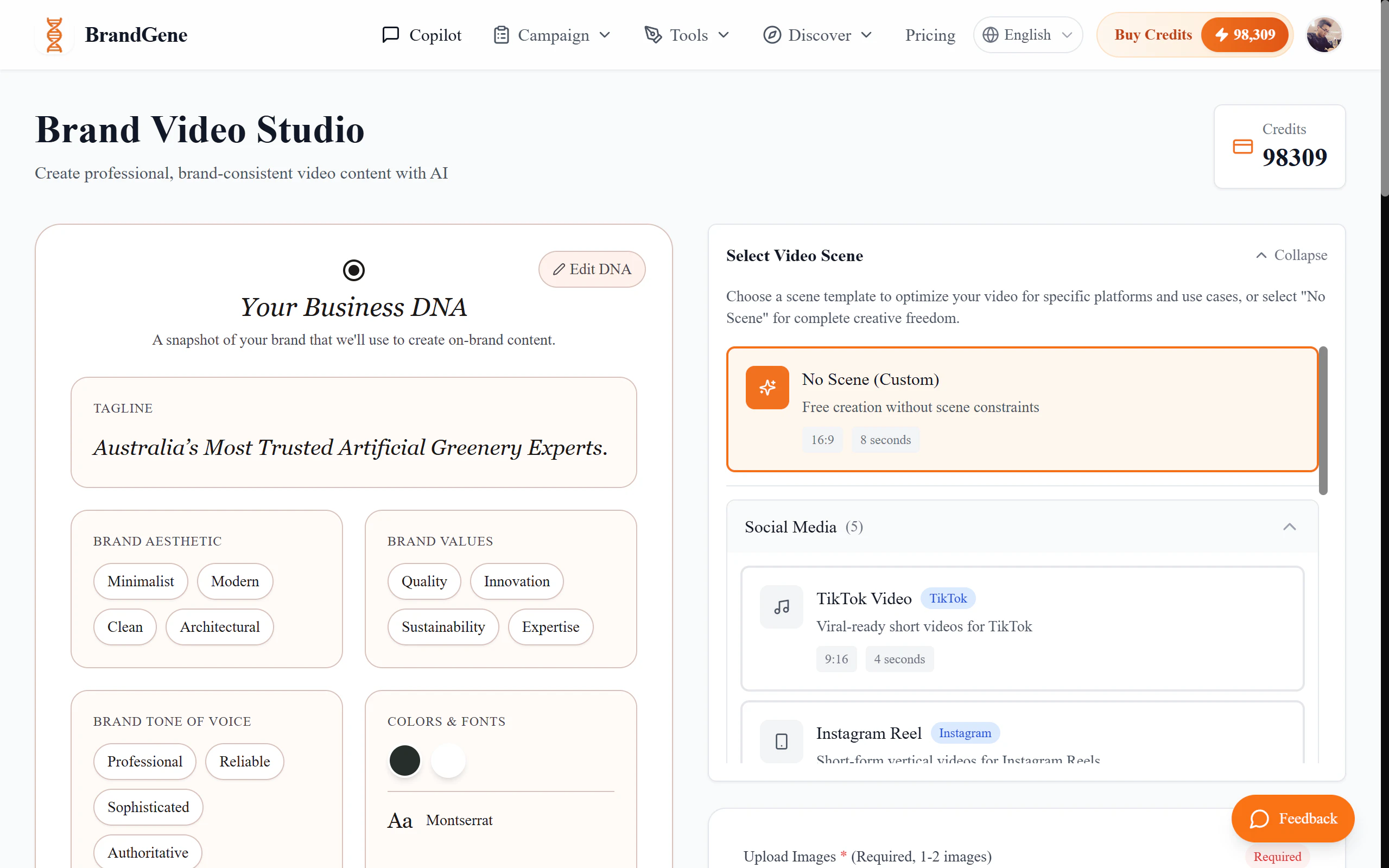Switch to the Pricing menu item
Screen dimensions: 1389x868
929,34
